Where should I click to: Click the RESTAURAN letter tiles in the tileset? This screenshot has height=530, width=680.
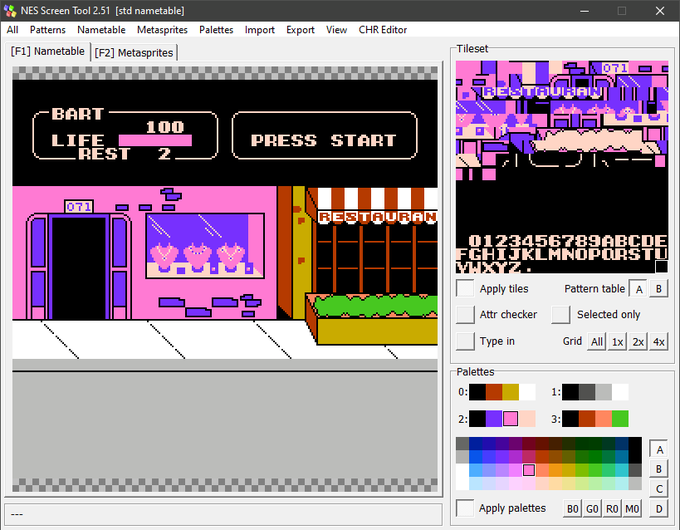click(543, 92)
